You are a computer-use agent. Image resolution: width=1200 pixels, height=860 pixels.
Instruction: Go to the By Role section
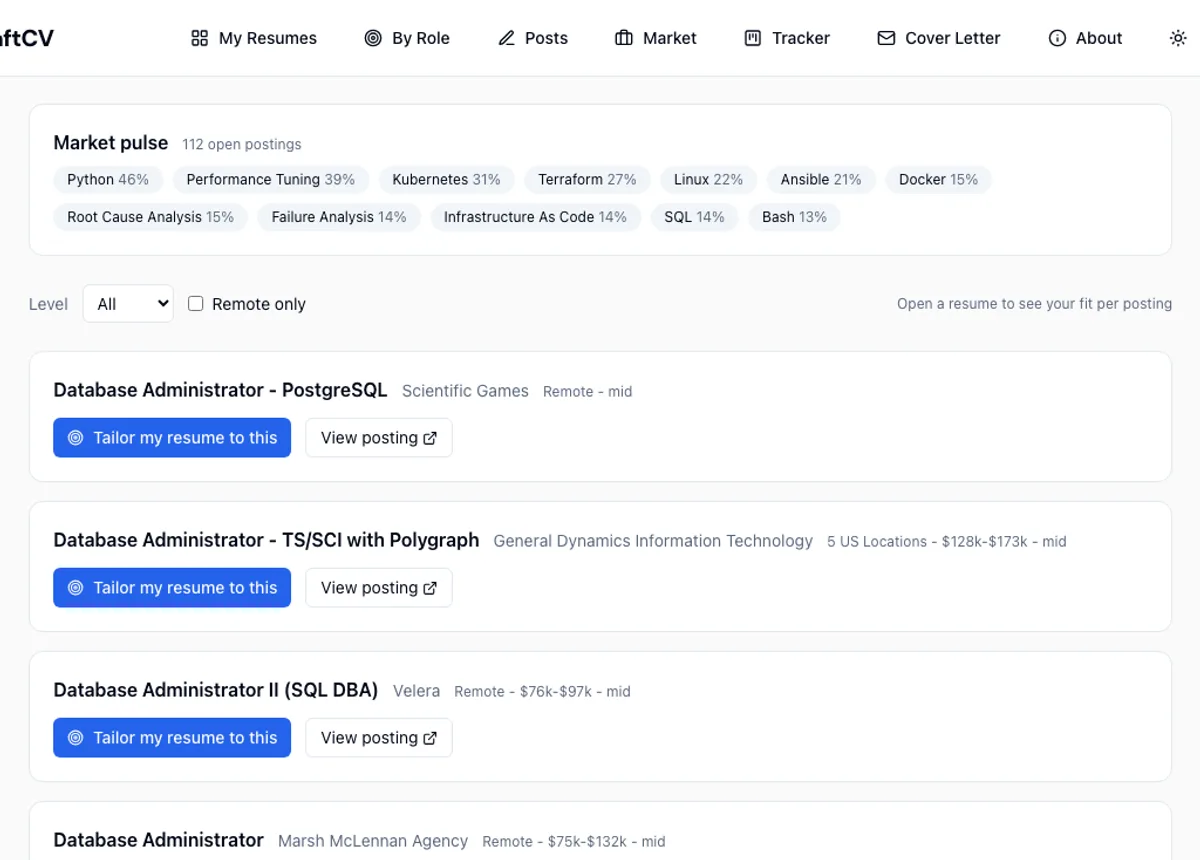[x=407, y=38]
